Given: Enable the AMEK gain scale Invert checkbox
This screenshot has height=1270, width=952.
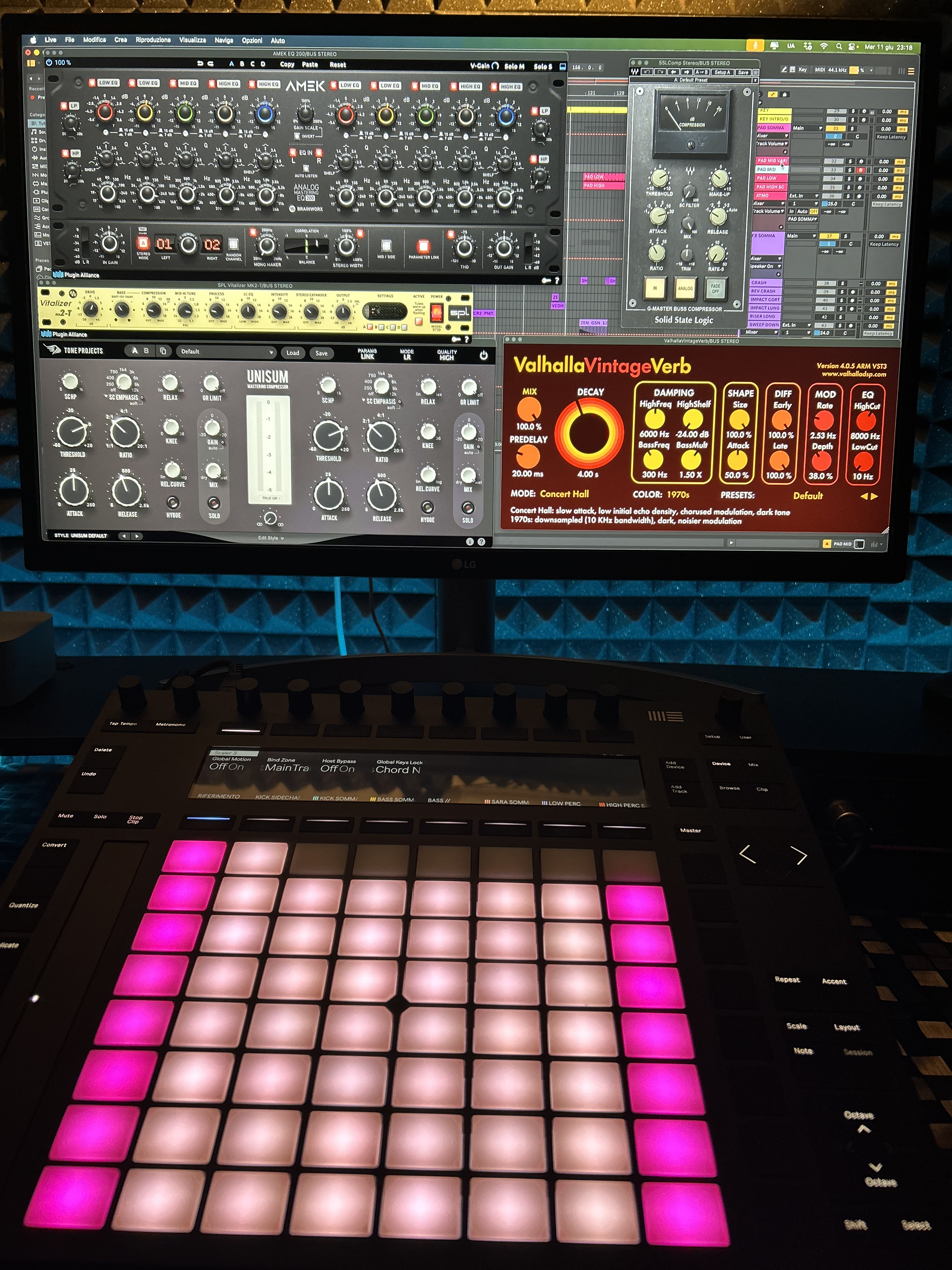Looking at the screenshot, I should (x=297, y=137).
